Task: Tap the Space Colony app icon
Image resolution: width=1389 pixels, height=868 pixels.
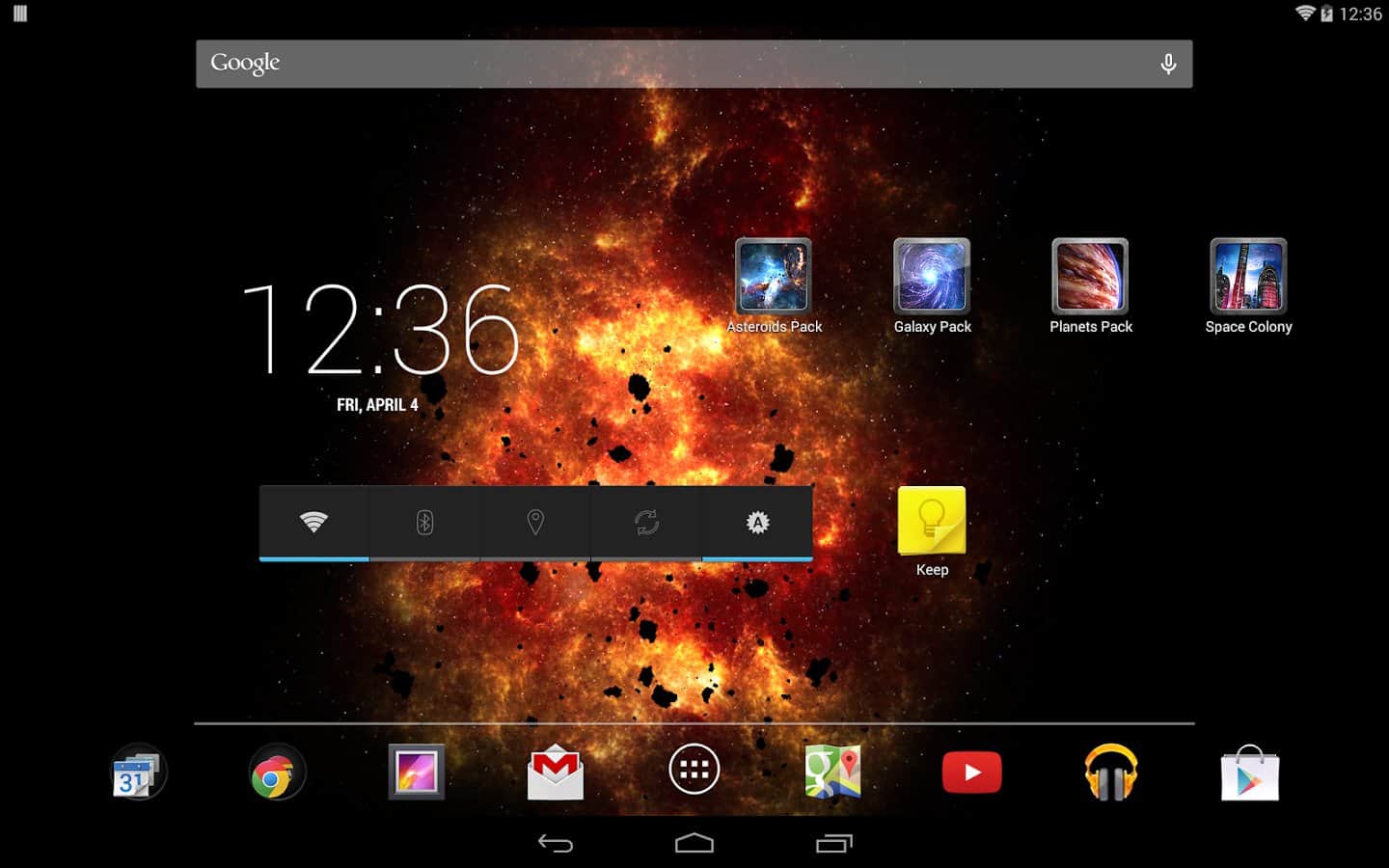Action: tap(1248, 277)
